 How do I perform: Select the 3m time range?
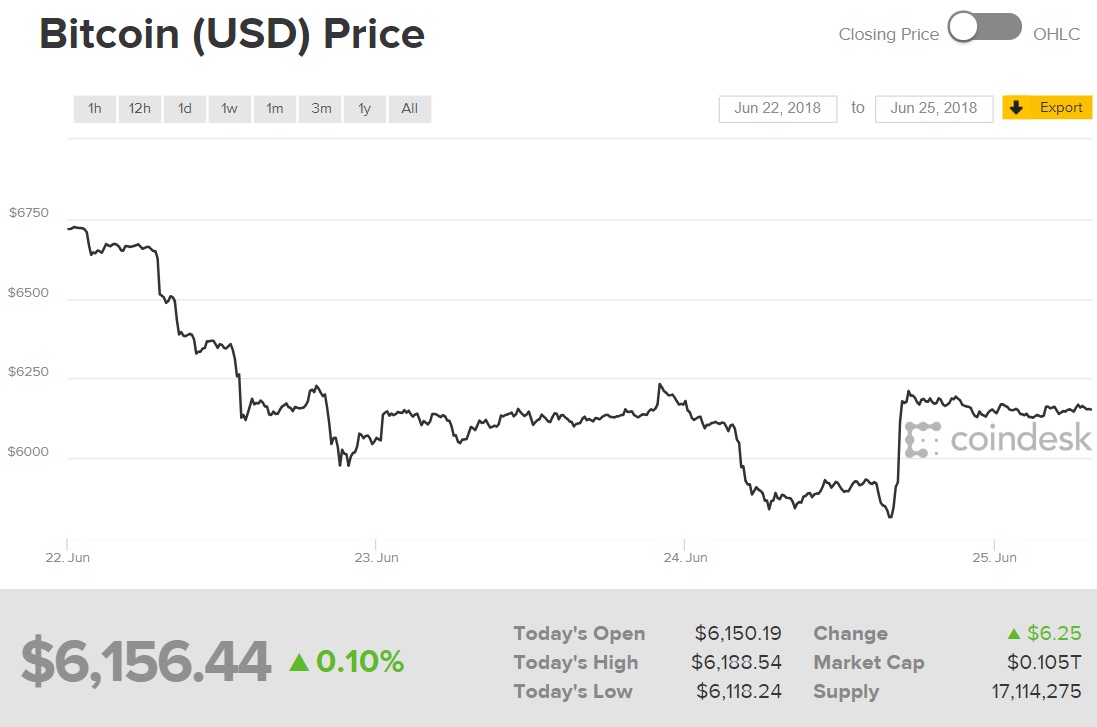(319, 108)
